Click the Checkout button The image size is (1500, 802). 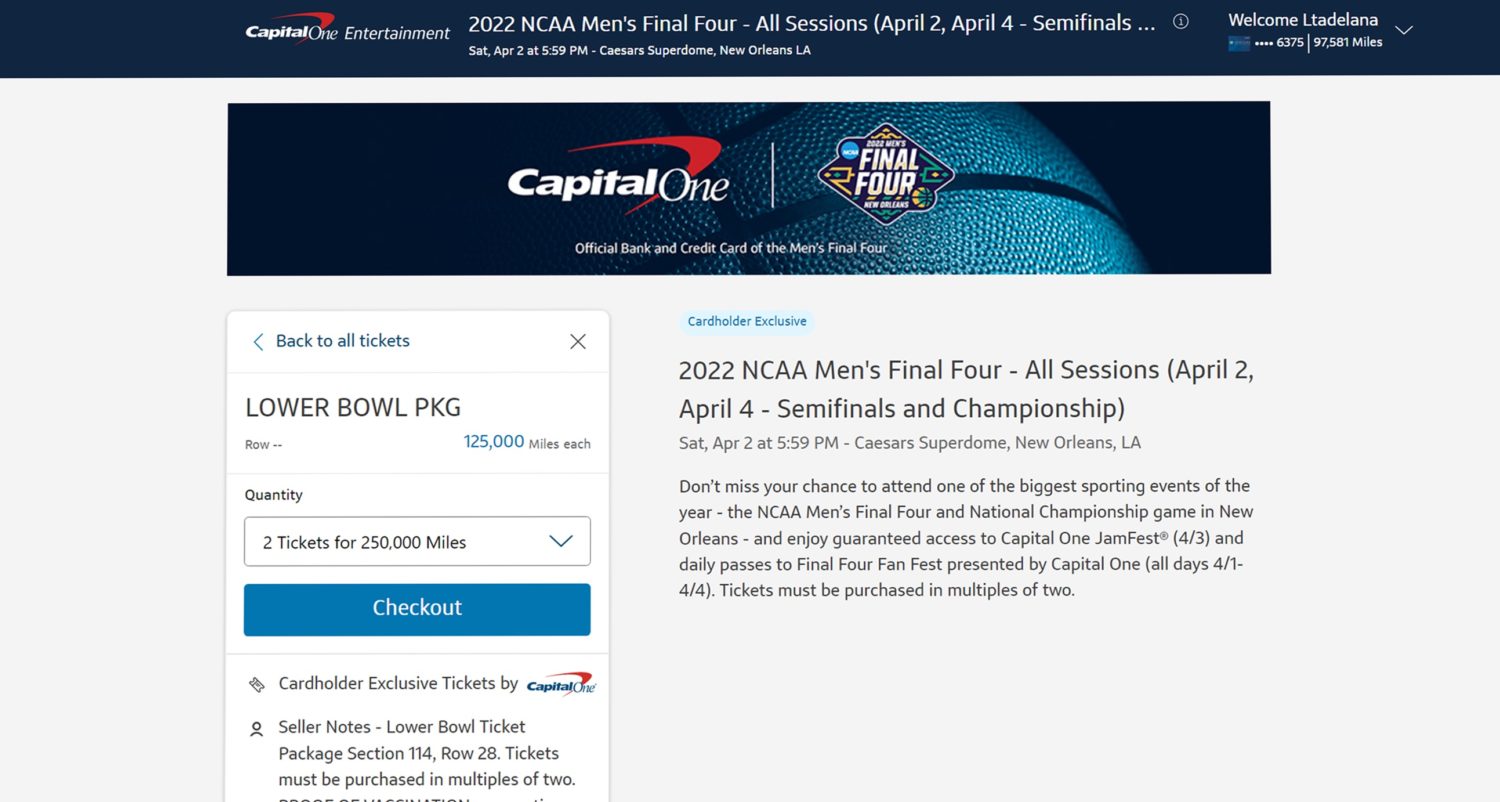coord(417,608)
